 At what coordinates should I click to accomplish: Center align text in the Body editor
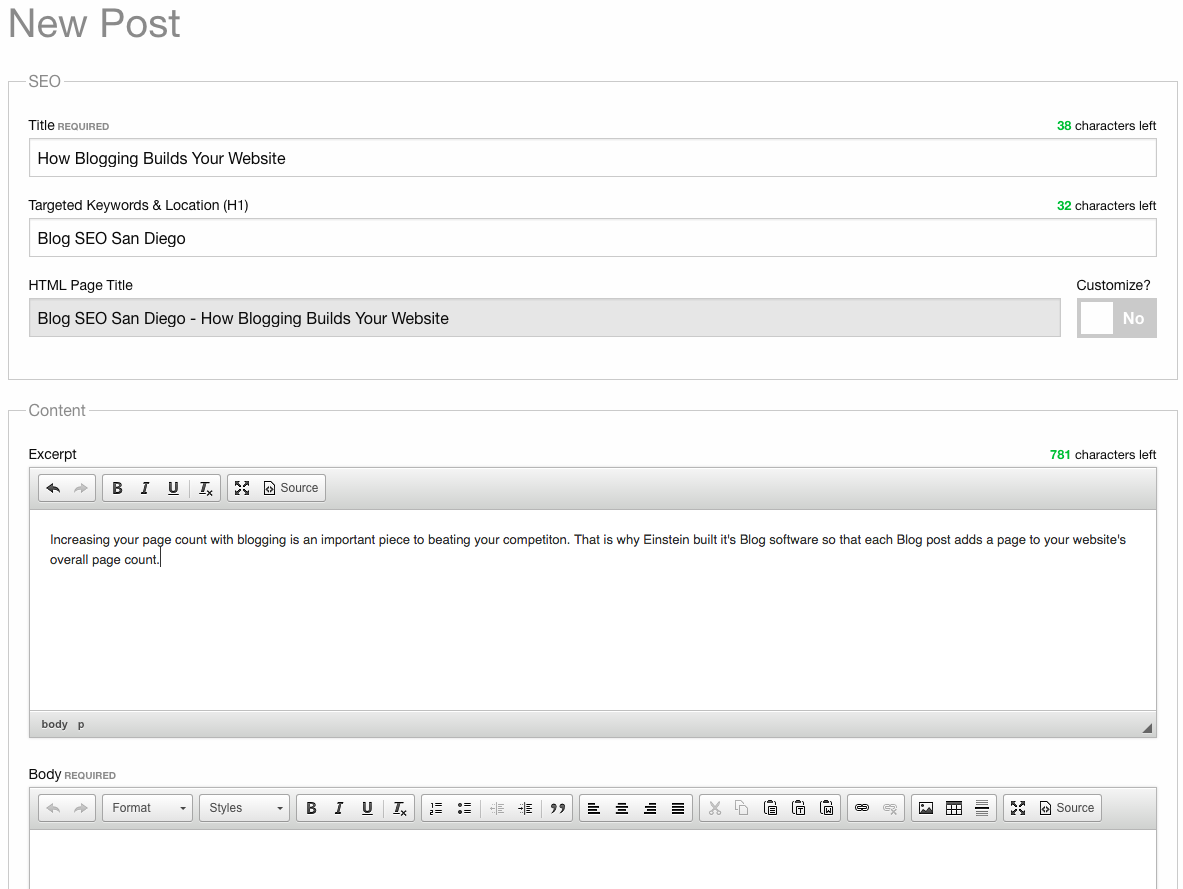[622, 808]
